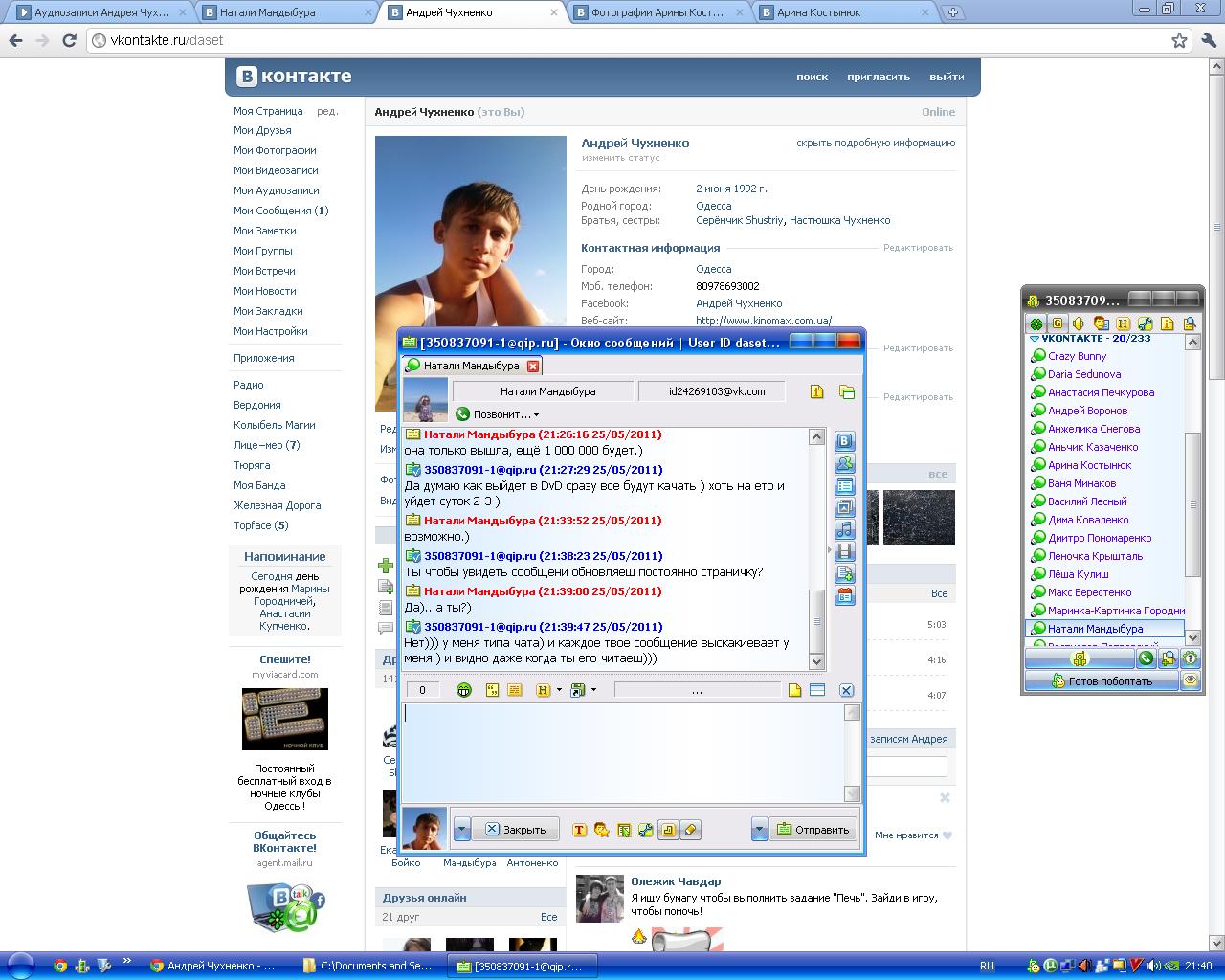Open the 'Готов поболтать' status menu
This screenshot has width=1225, height=980.
tap(1102, 680)
